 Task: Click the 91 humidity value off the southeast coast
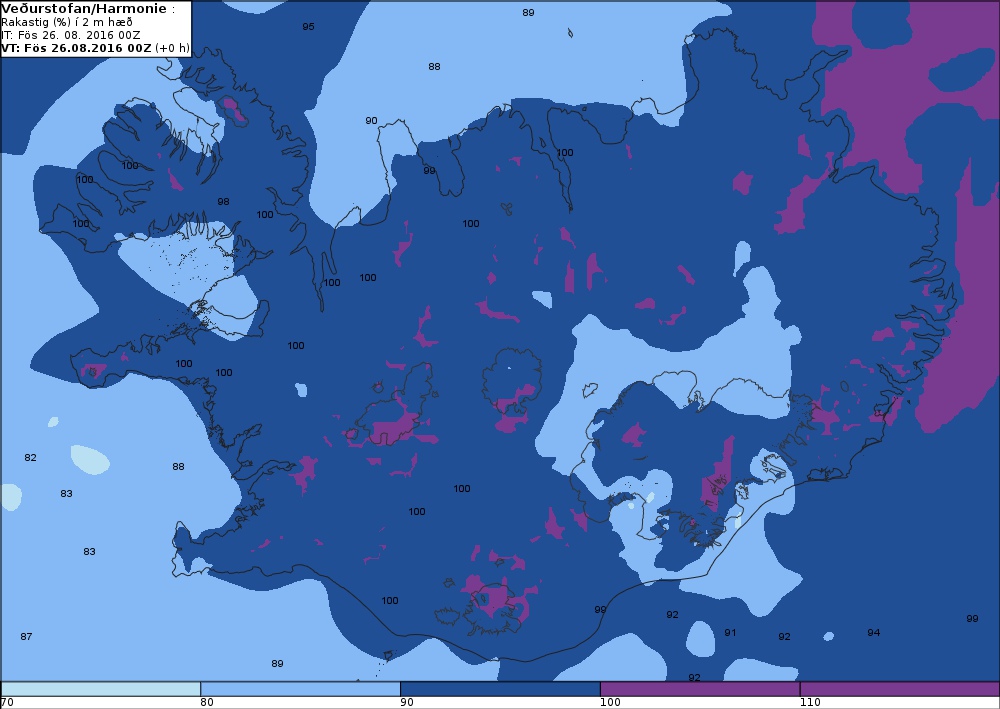pyautogui.click(x=730, y=632)
